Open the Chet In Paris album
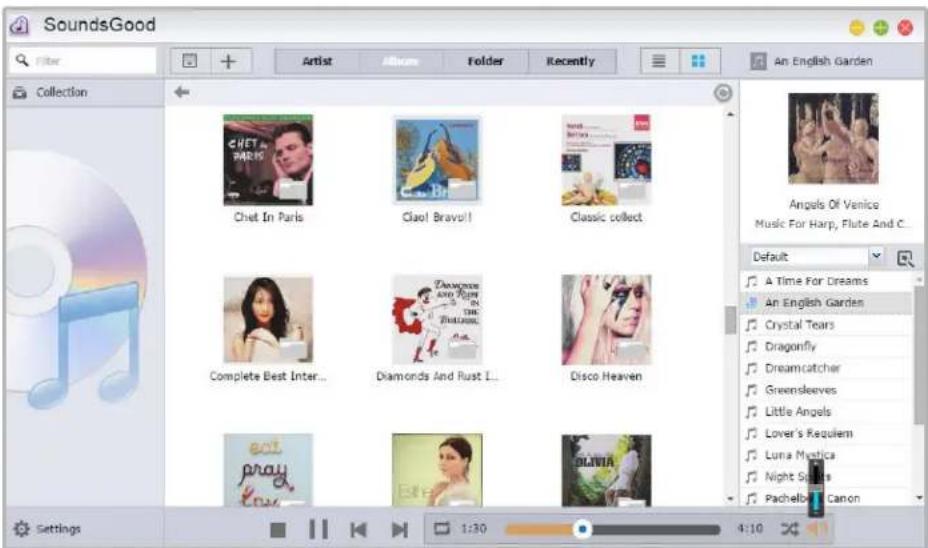Viewport: 928px width, 548px height. [x=268, y=160]
